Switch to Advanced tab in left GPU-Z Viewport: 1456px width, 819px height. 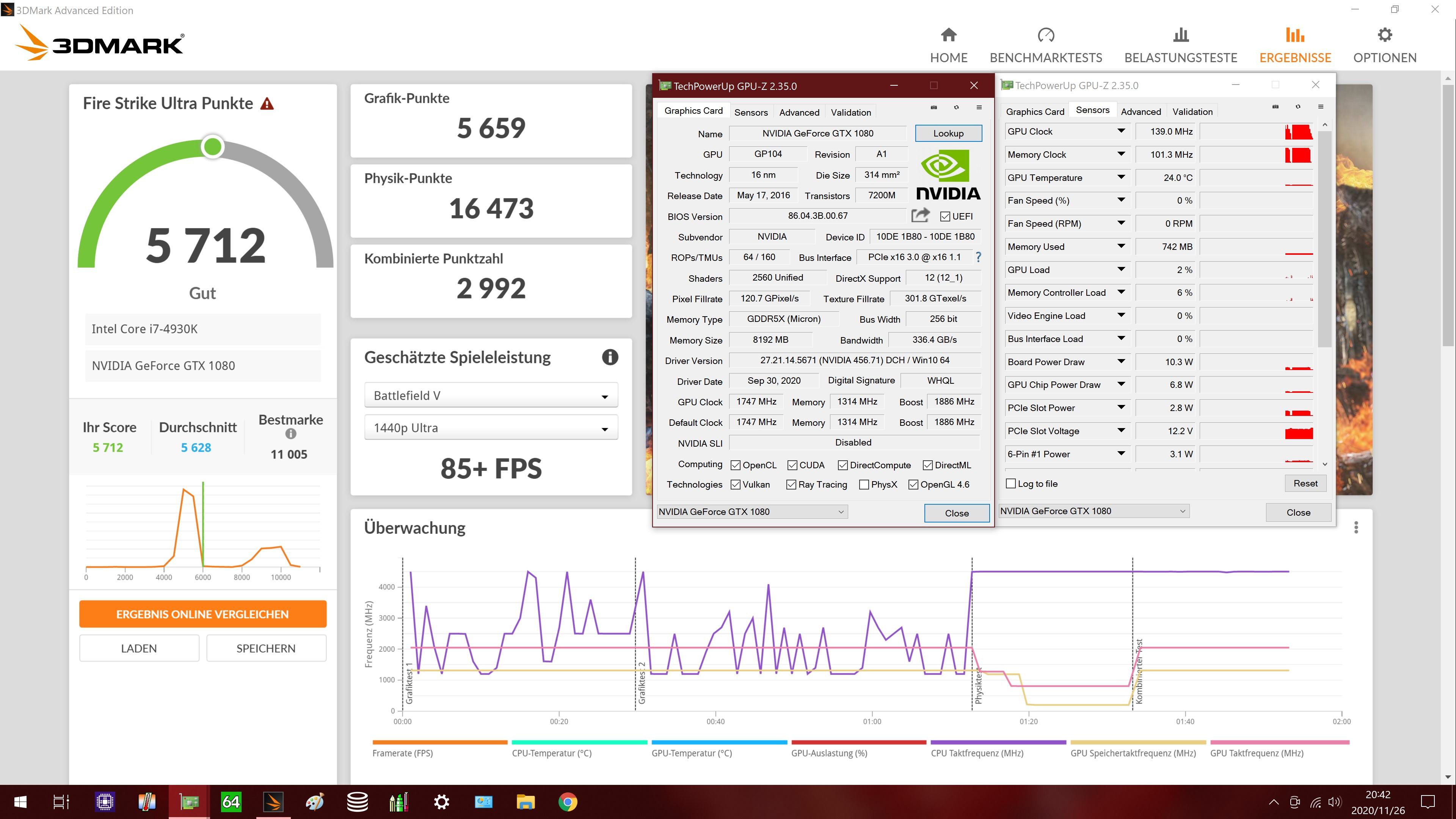point(799,113)
